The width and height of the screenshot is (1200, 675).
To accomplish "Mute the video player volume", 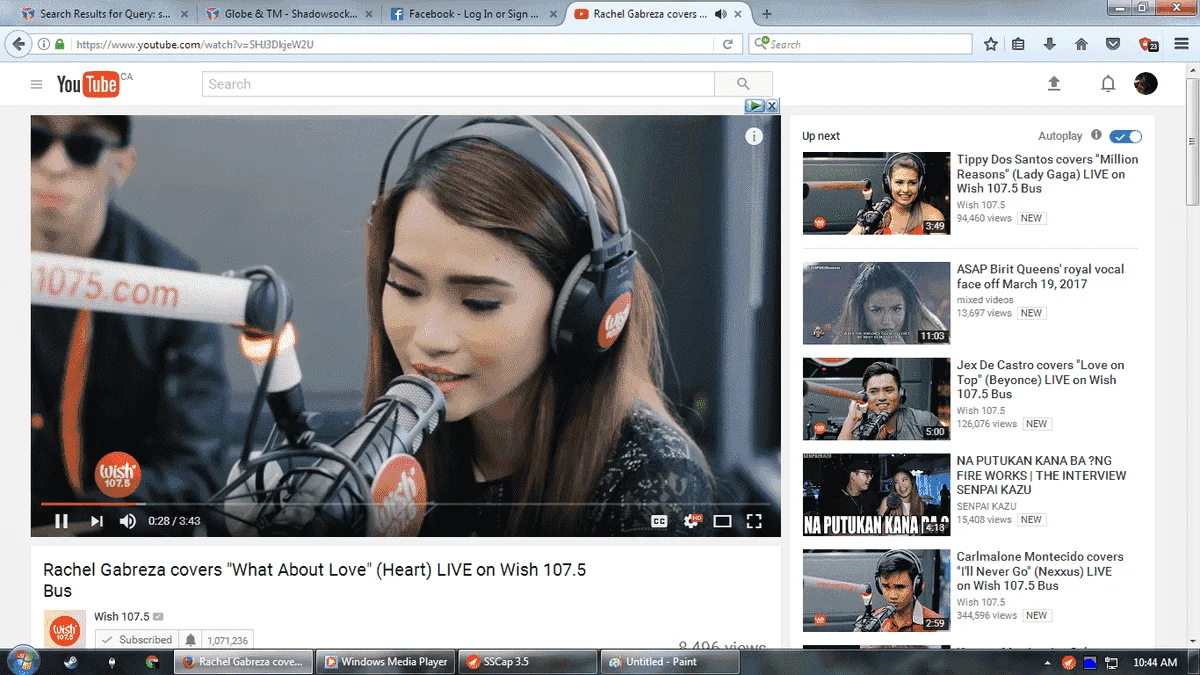I will coord(128,521).
